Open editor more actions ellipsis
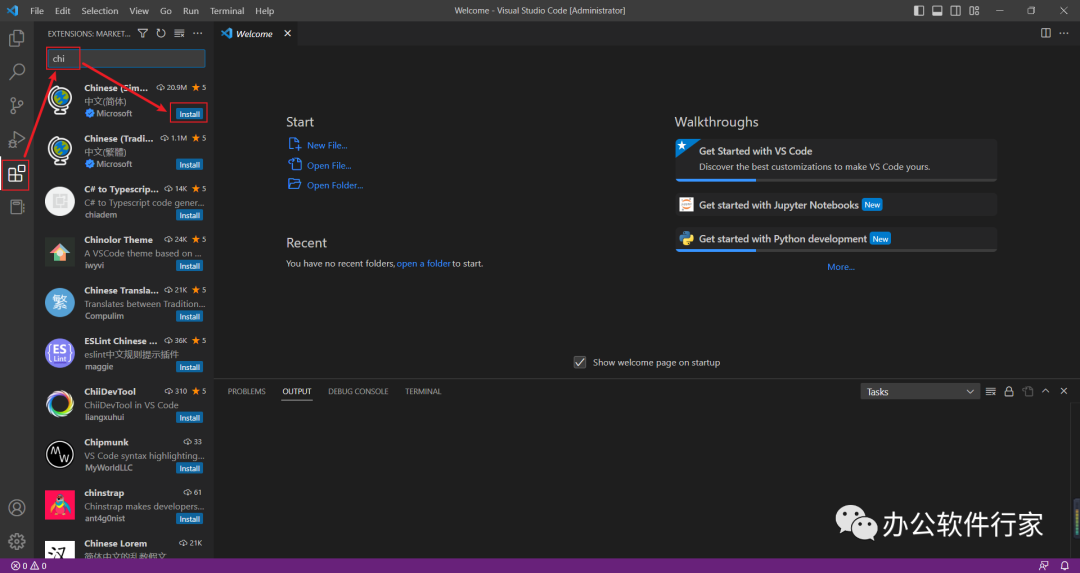Image resolution: width=1080 pixels, height=573 pixels. [x=1064, y=33]
